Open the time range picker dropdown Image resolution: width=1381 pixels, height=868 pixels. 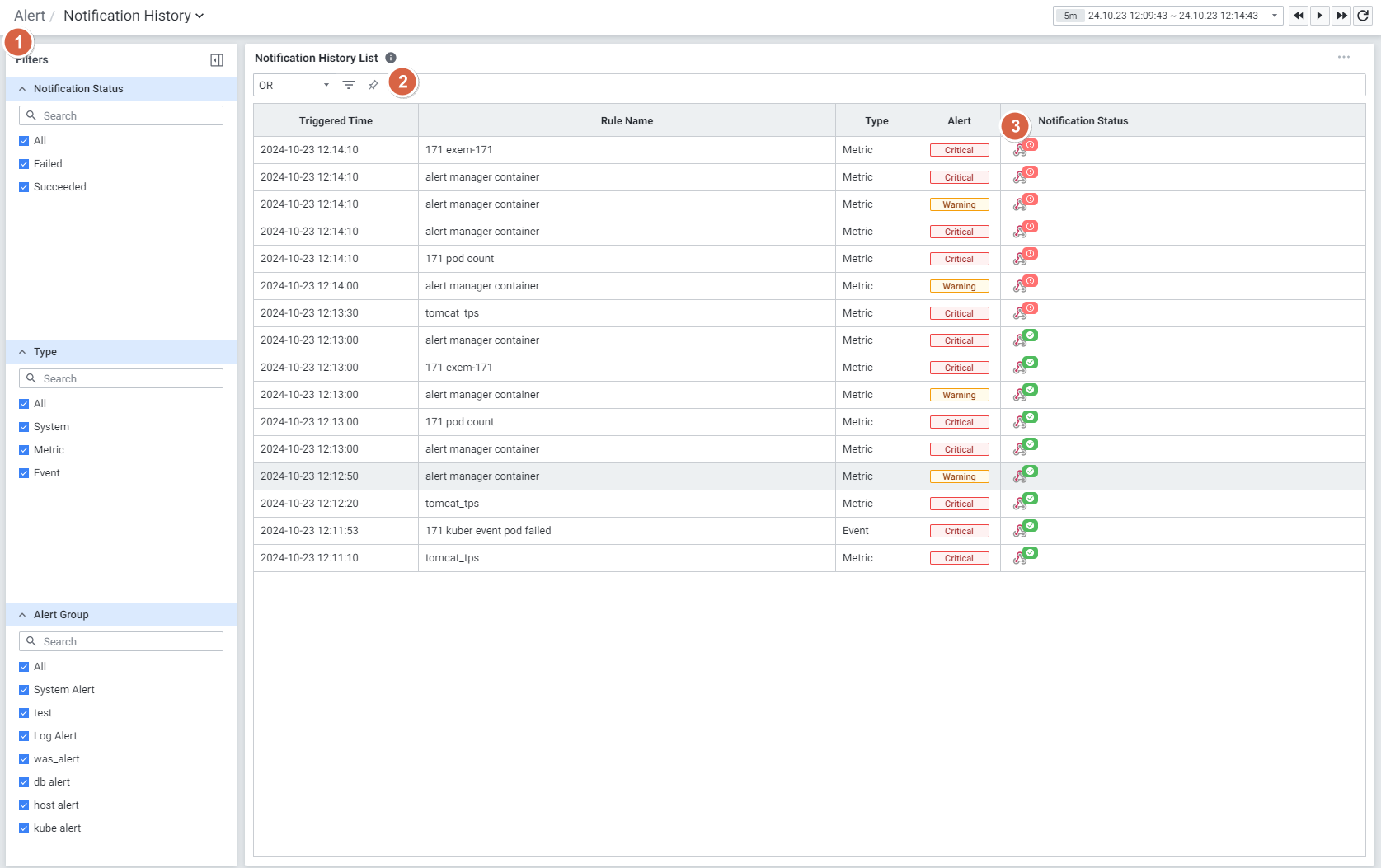coord(1274,16)
